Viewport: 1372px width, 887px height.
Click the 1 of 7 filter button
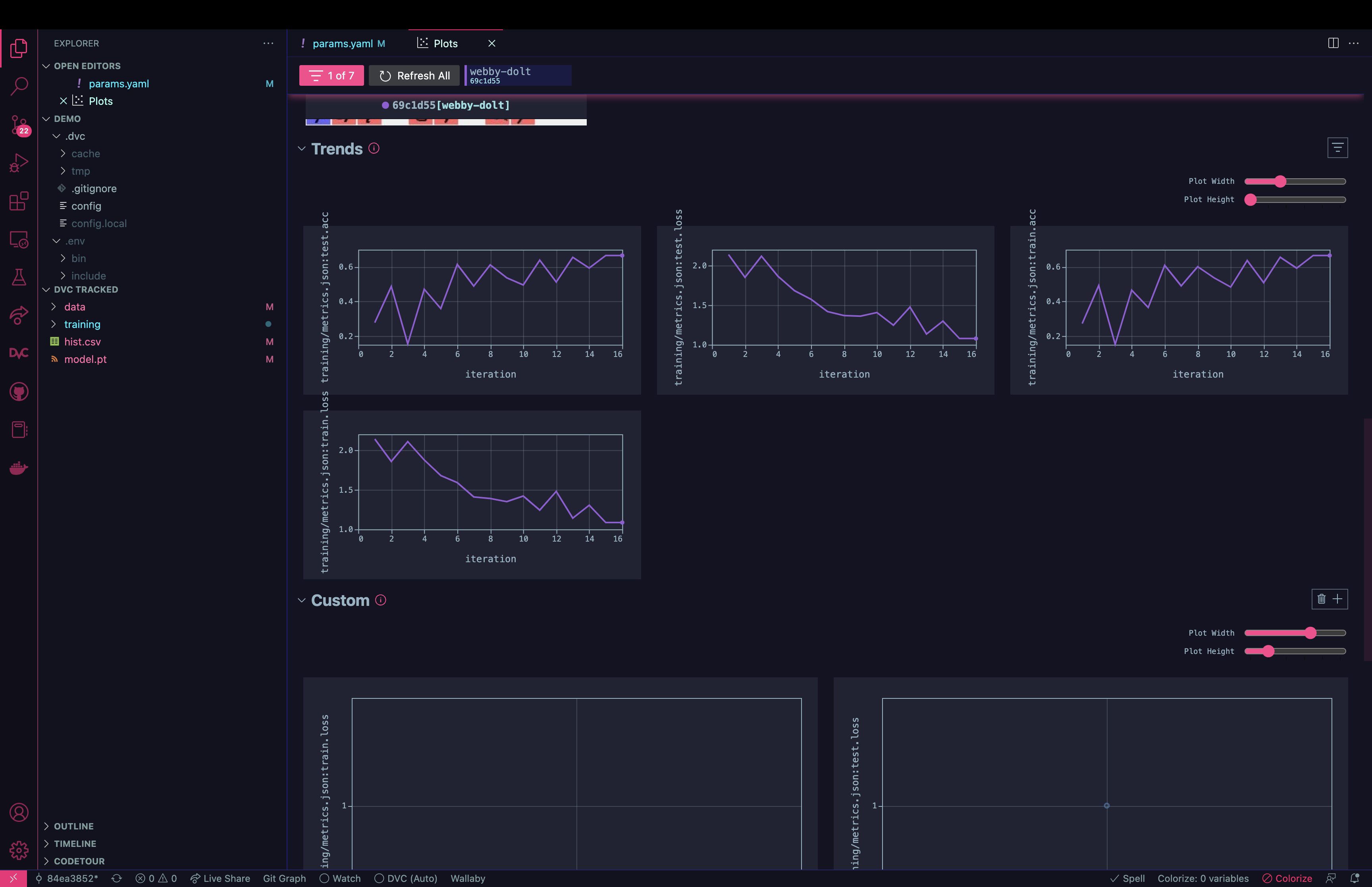pos(331,75)
